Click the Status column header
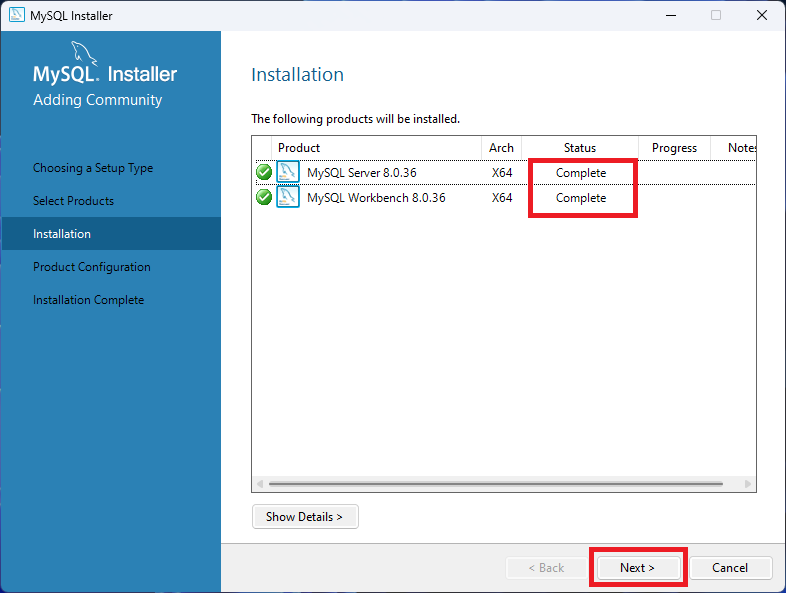Screen dimensions: 786x593 580,148
